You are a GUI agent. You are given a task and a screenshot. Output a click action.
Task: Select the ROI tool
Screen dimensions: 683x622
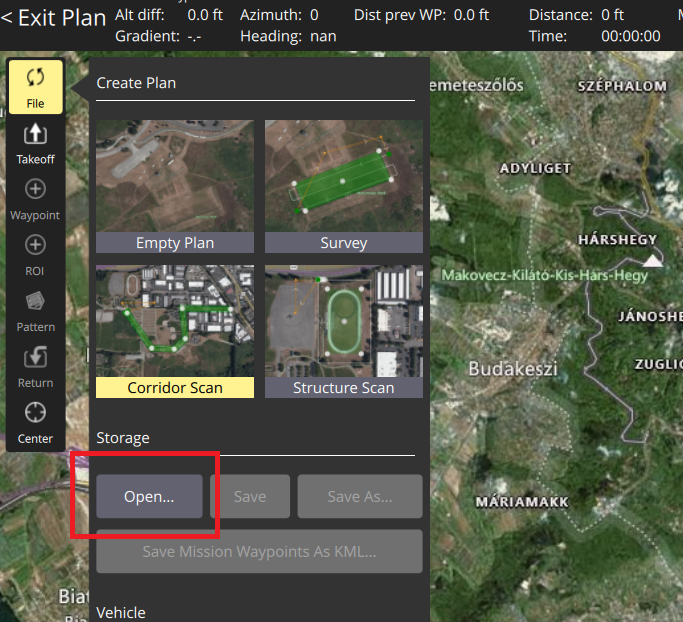coord(35,256)
